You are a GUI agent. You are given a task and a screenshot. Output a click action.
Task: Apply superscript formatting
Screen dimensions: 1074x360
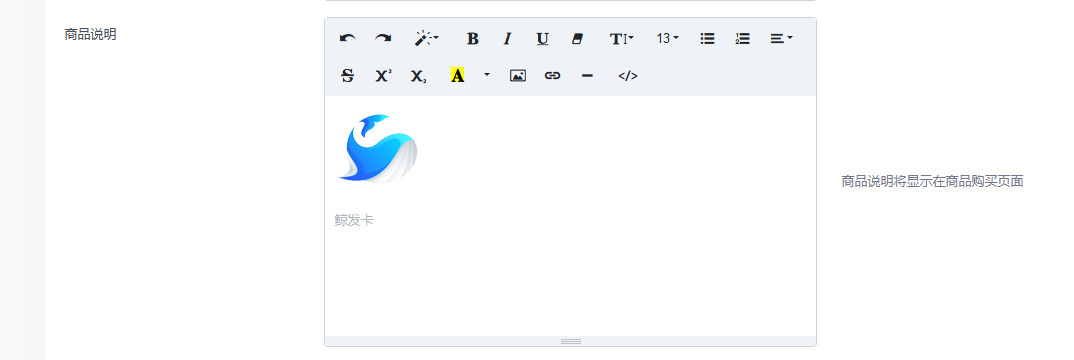tap(384, 75)
